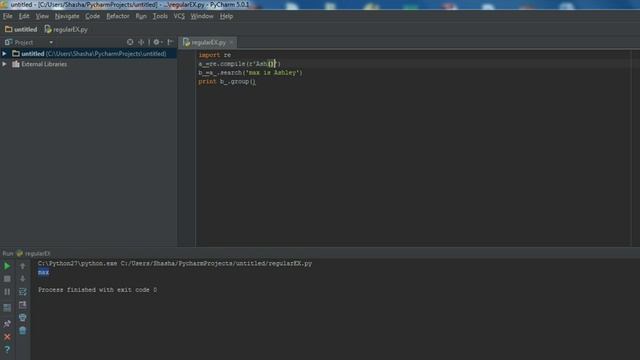Close the regularEX.py editor tab

231,42
